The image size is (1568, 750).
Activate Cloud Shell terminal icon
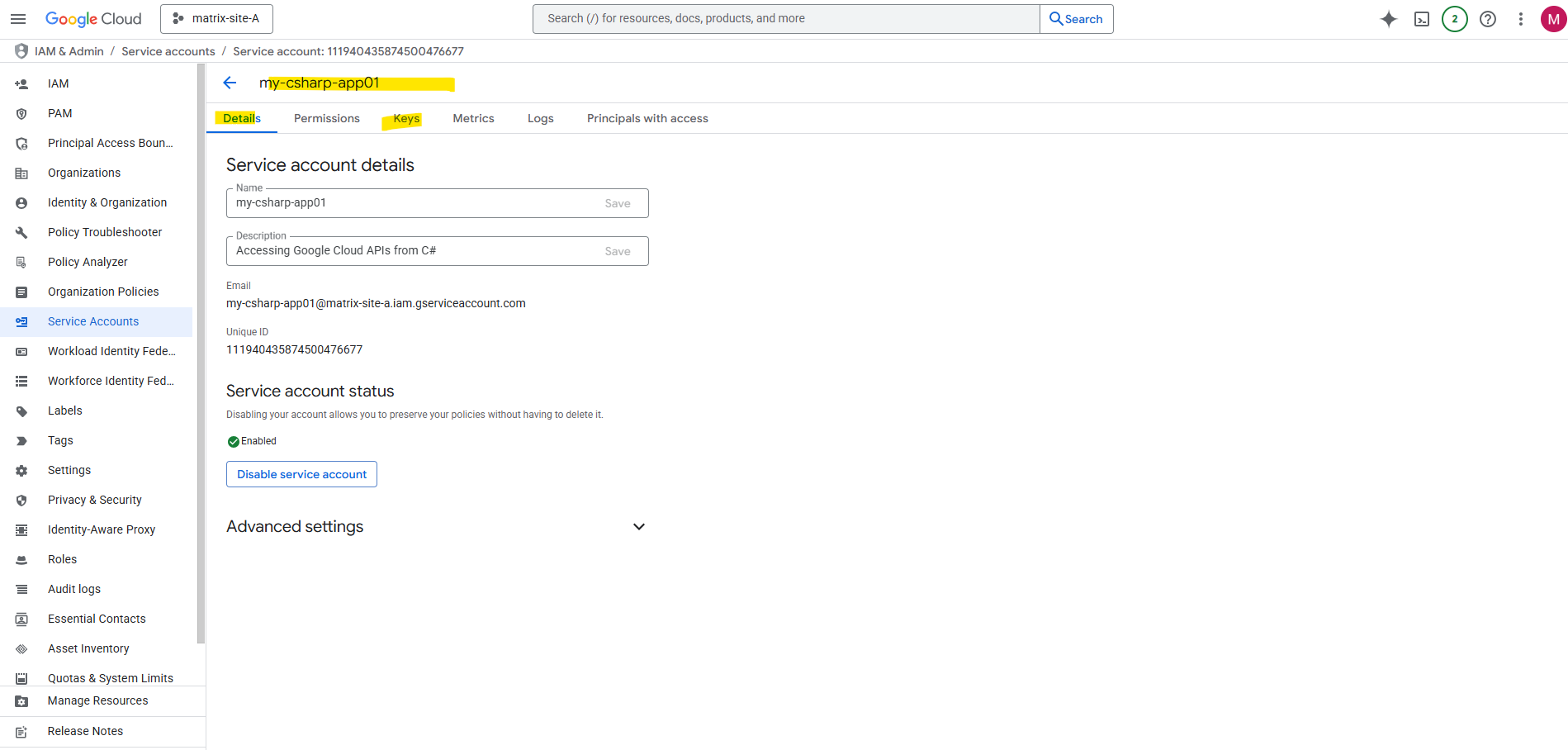point(1421,19)
